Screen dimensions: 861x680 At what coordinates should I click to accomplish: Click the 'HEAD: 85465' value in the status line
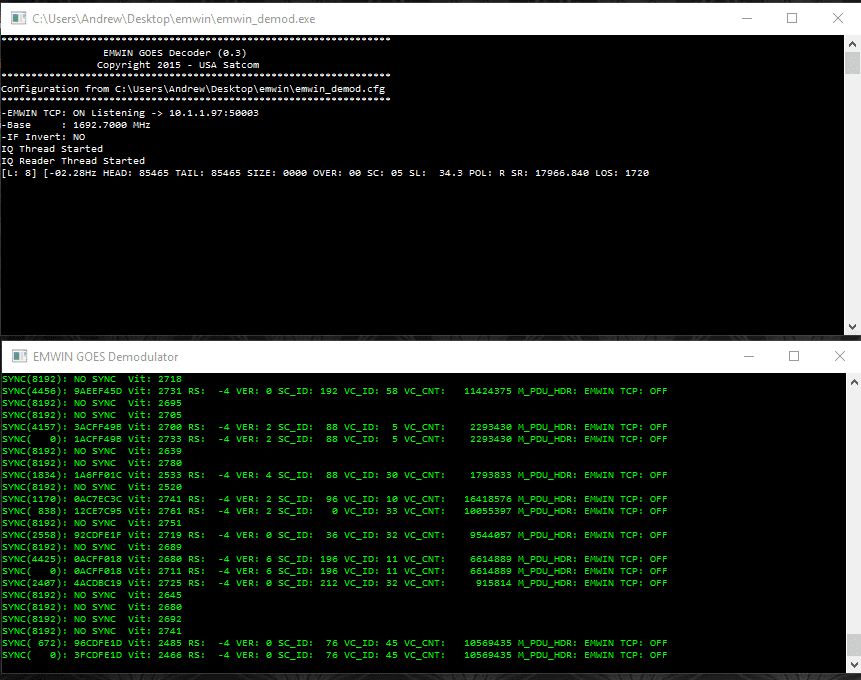[x=136, y=174]
